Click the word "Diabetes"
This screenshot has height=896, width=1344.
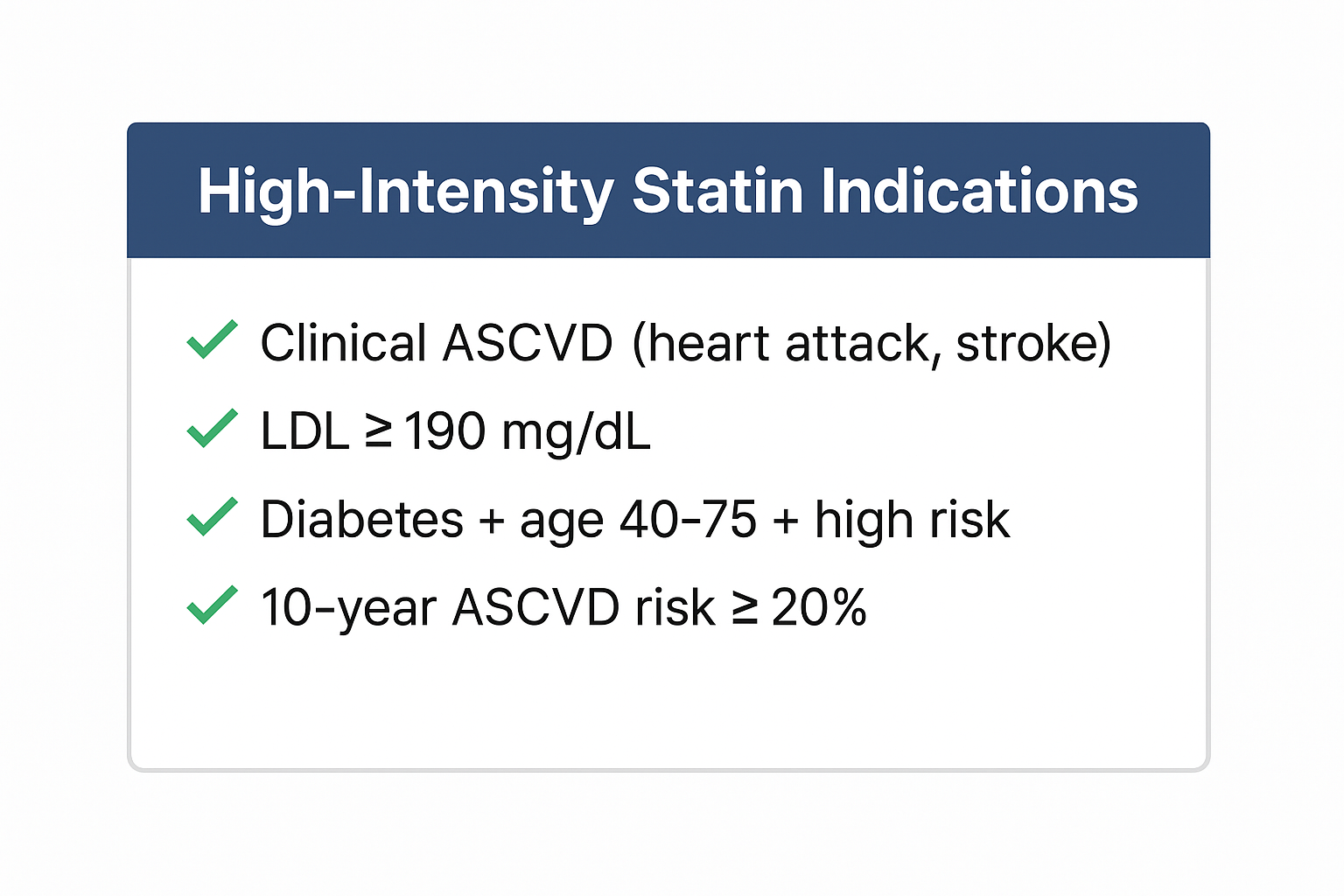tap(361, 520)
